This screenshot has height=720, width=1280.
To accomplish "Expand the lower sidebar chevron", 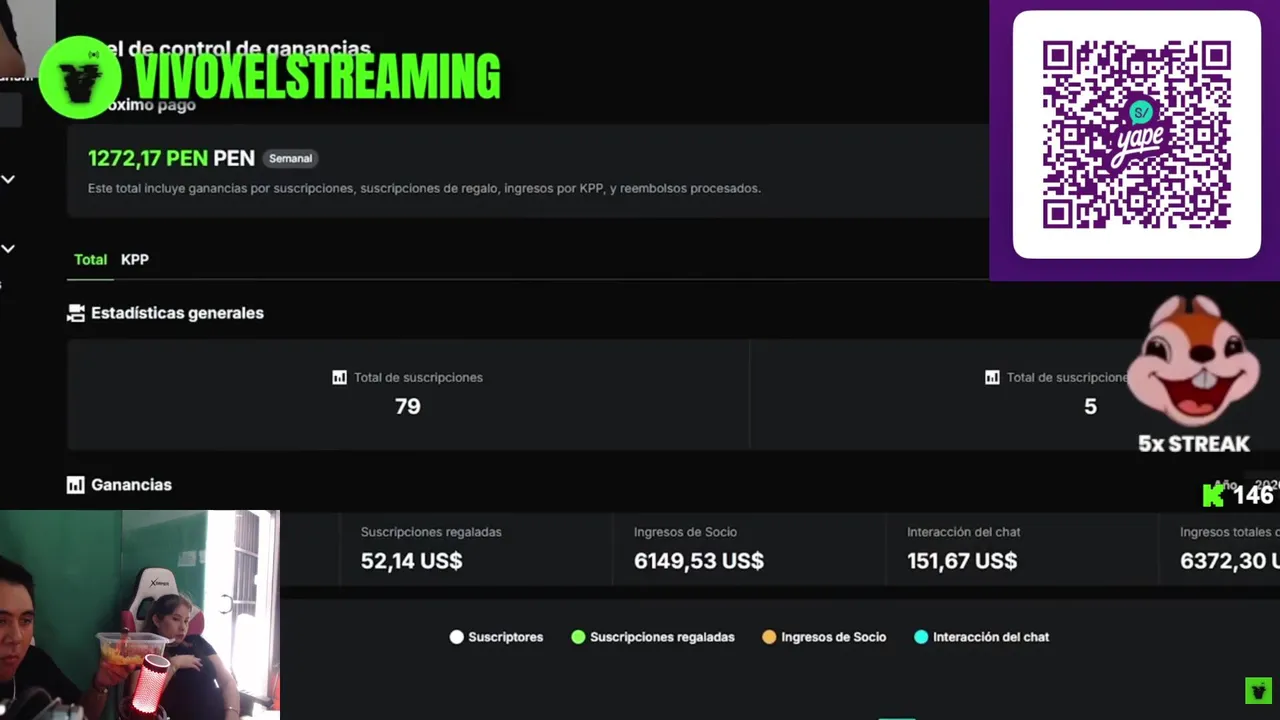I will coord(8,249).
